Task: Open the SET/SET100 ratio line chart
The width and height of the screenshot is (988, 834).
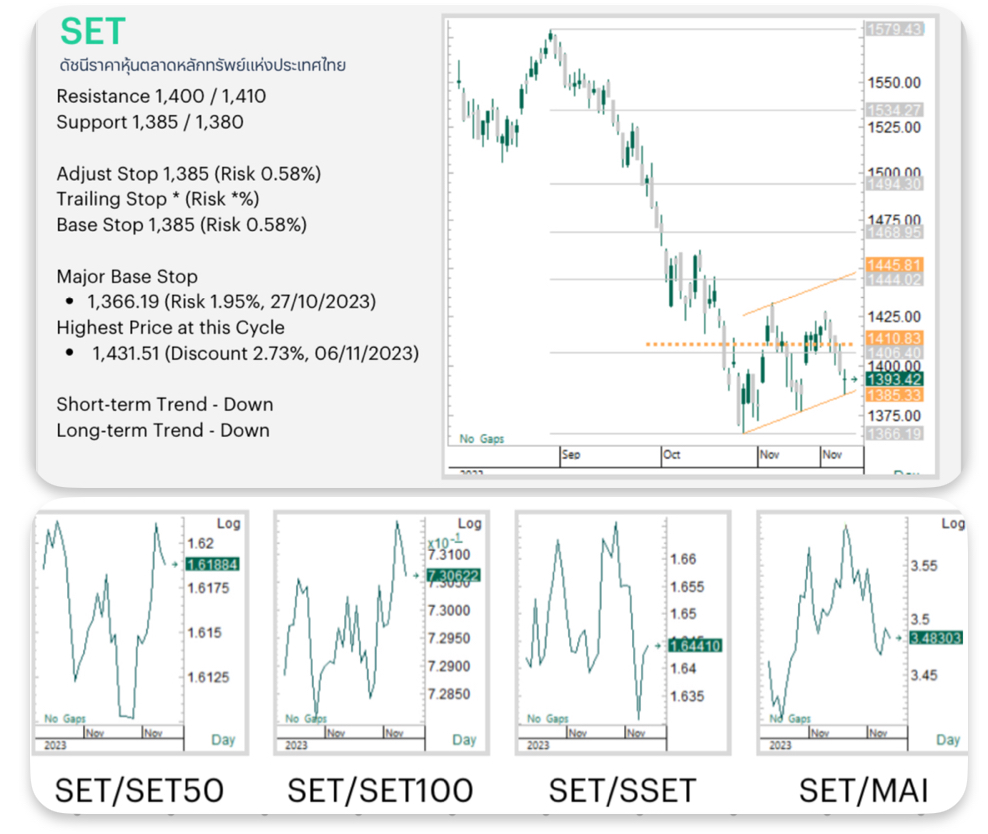Action: click(381, 632)
